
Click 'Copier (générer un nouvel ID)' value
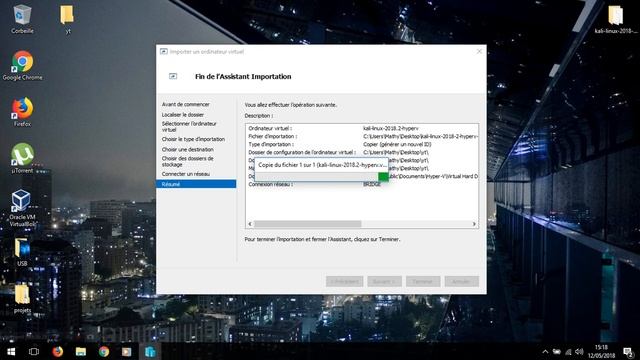[397, 144]
